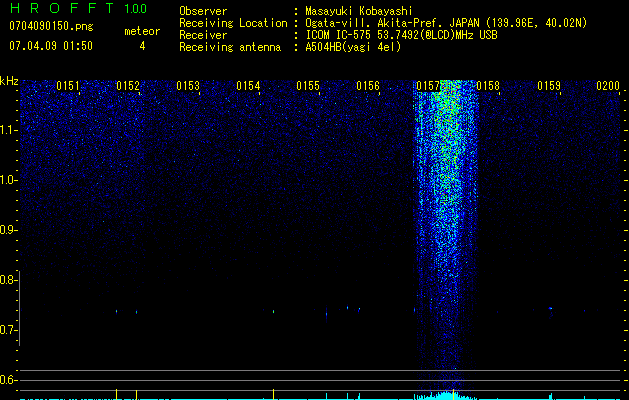Click the Receiving antenna label

(230, 47)
